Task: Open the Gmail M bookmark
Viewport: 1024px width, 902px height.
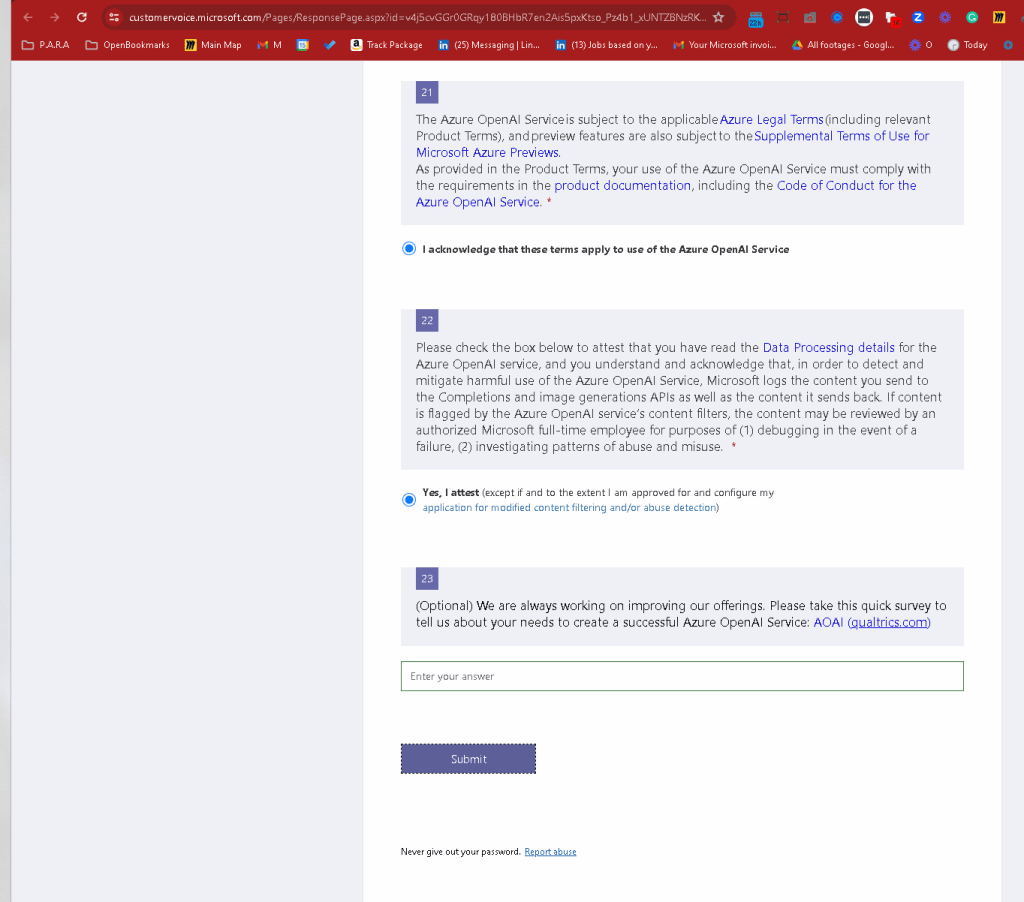Action: [x=270, y=45]
